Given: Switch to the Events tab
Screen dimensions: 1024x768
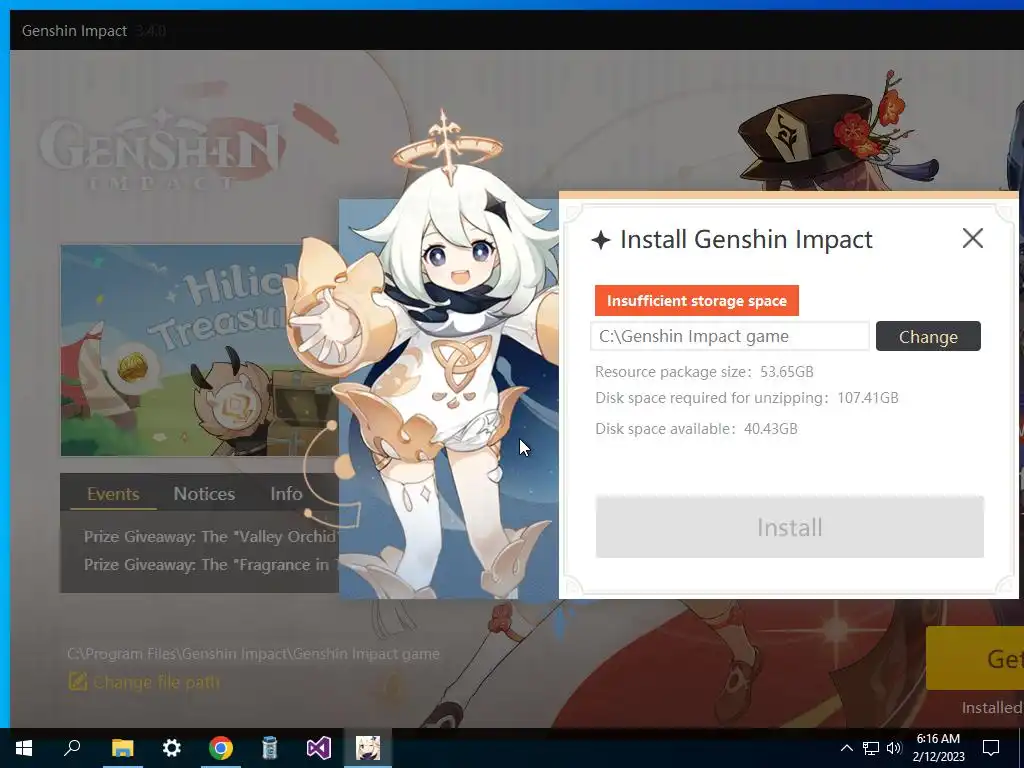Looking at the screenshot, I should [x=113, y=494].
